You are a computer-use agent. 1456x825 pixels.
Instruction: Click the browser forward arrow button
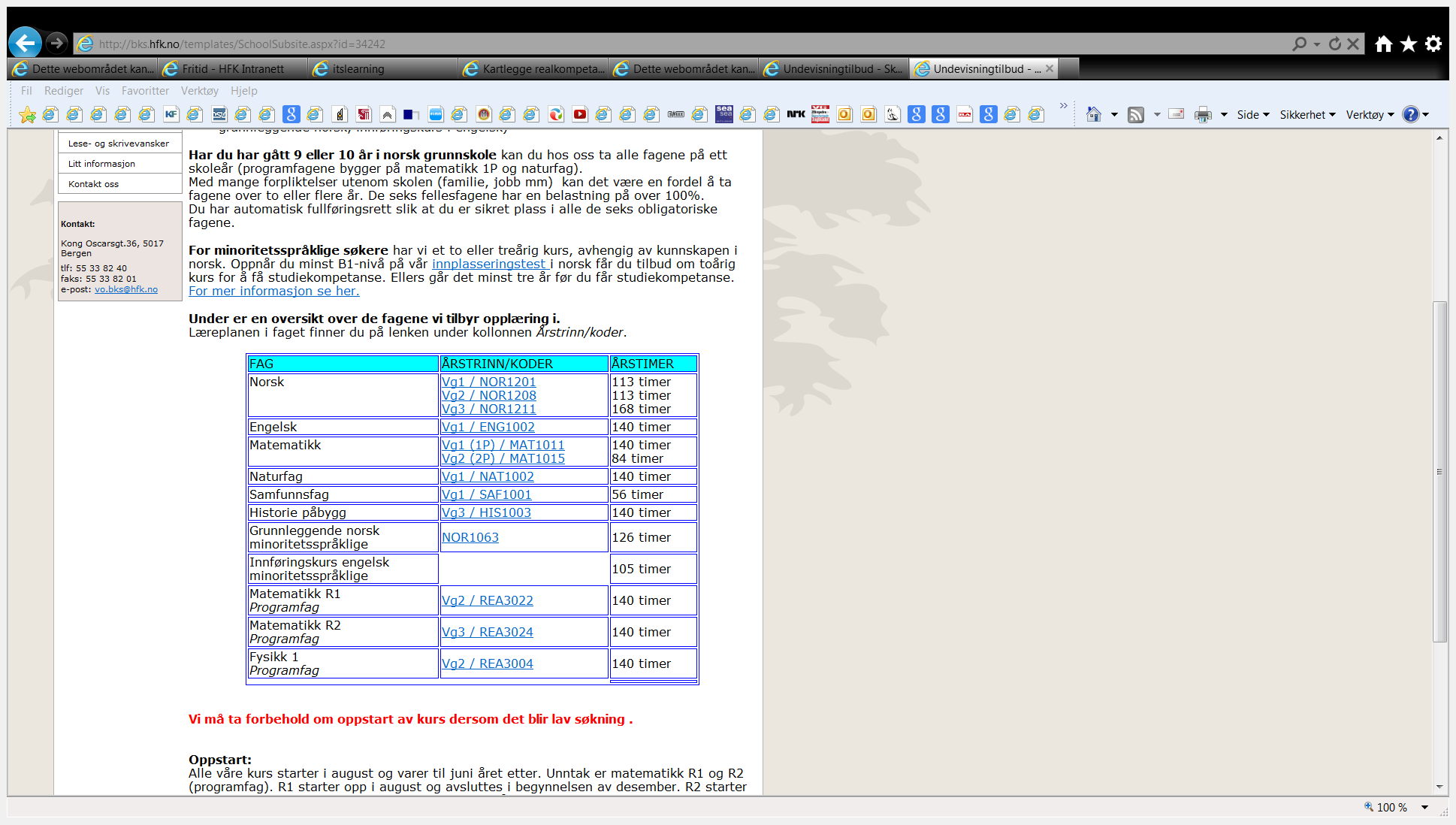(56, 43)
